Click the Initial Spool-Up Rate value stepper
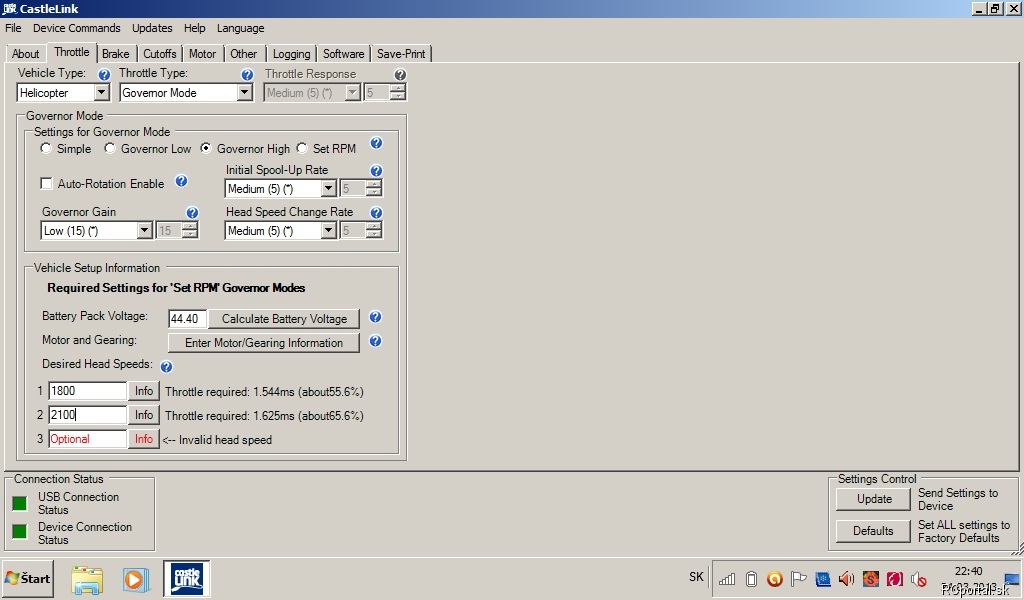Viewport: 1024px width, 600px height. (x=374, y=189)
